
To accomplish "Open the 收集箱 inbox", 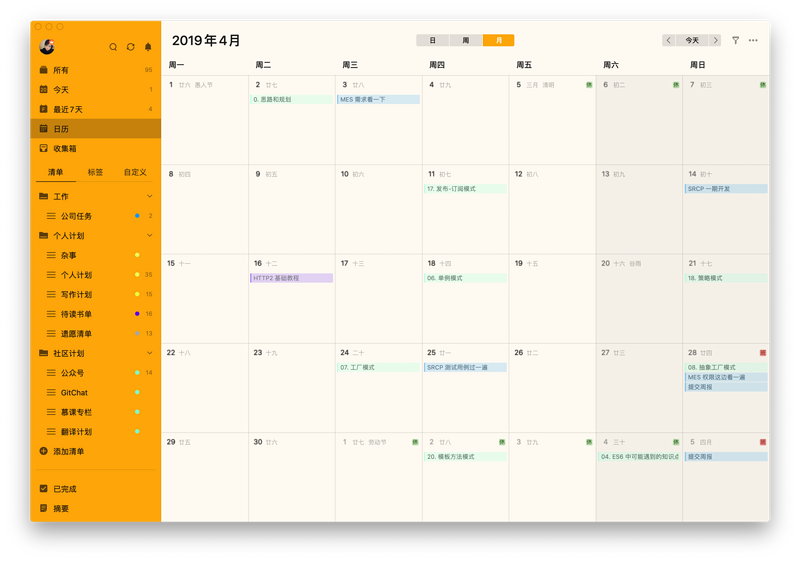I will point(95,148).
